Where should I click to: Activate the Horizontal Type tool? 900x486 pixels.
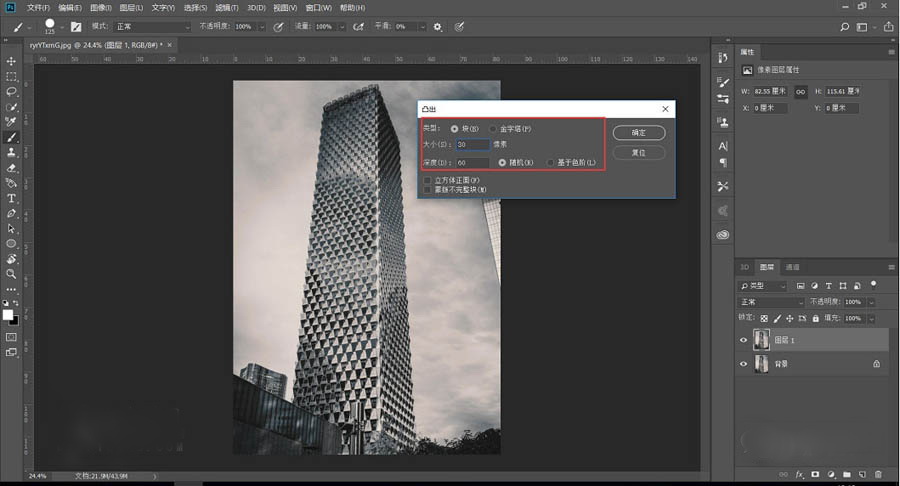[12, 198]
